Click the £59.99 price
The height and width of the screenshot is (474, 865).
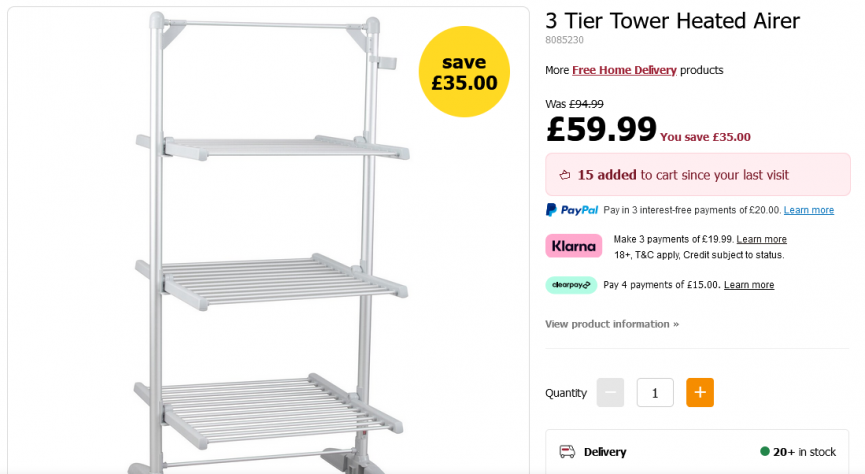pyautogui.click(x=601, y=128)
